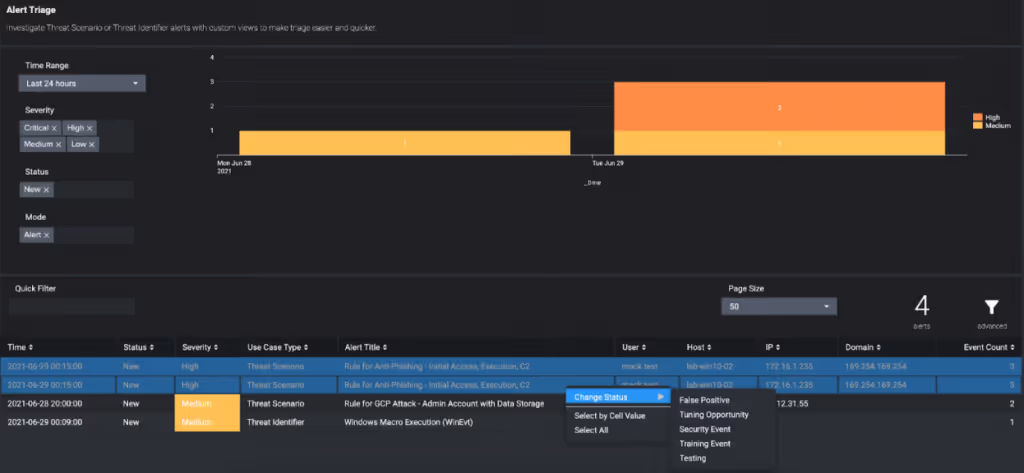Click New status in the Windows Macro row

click(131, 422)
